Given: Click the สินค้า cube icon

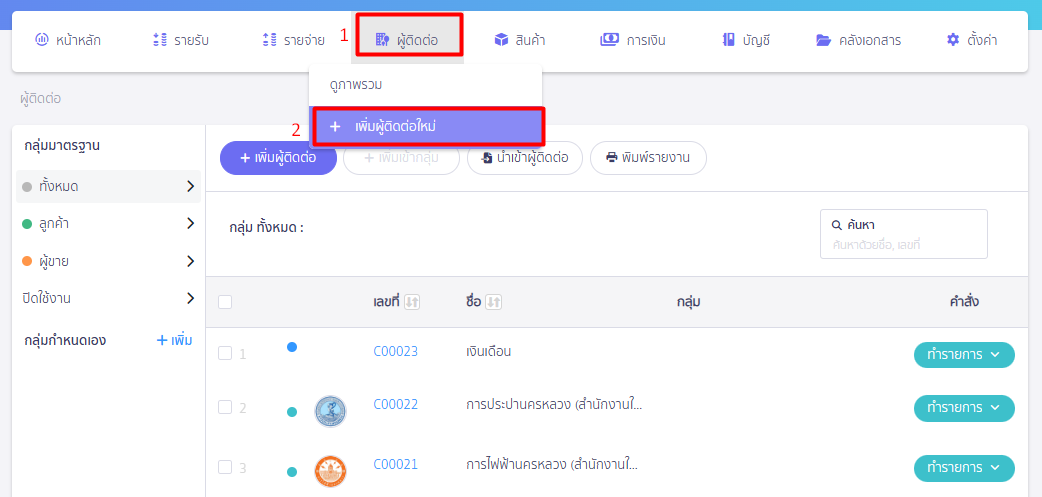Looking at the screenshot, I should (x=501, y=40).
